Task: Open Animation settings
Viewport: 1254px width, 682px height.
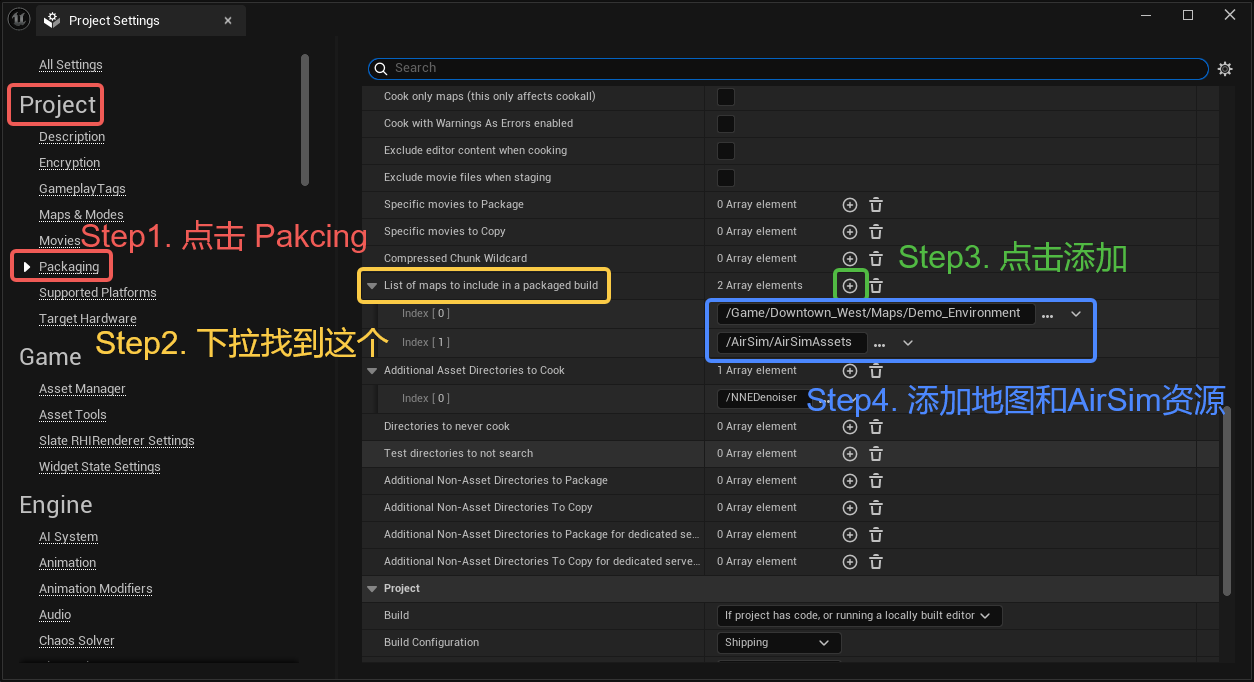Action: [68, 563]
